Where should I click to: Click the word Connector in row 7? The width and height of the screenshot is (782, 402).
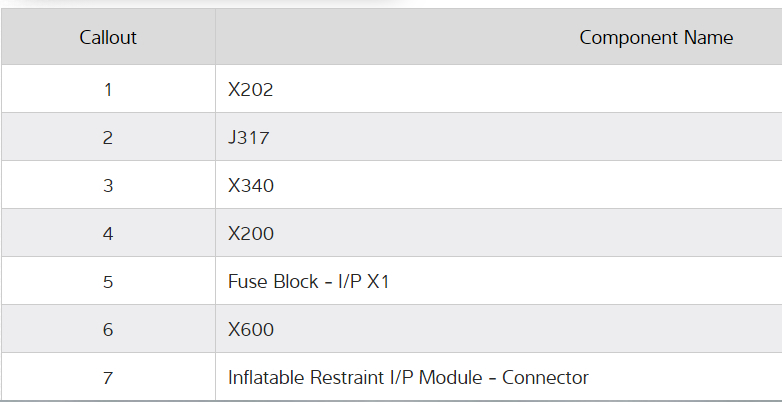click(545, 378)
